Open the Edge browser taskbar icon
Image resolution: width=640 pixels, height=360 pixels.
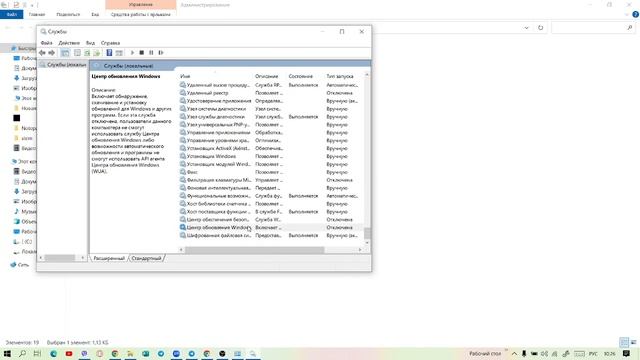tap(53, 353)
